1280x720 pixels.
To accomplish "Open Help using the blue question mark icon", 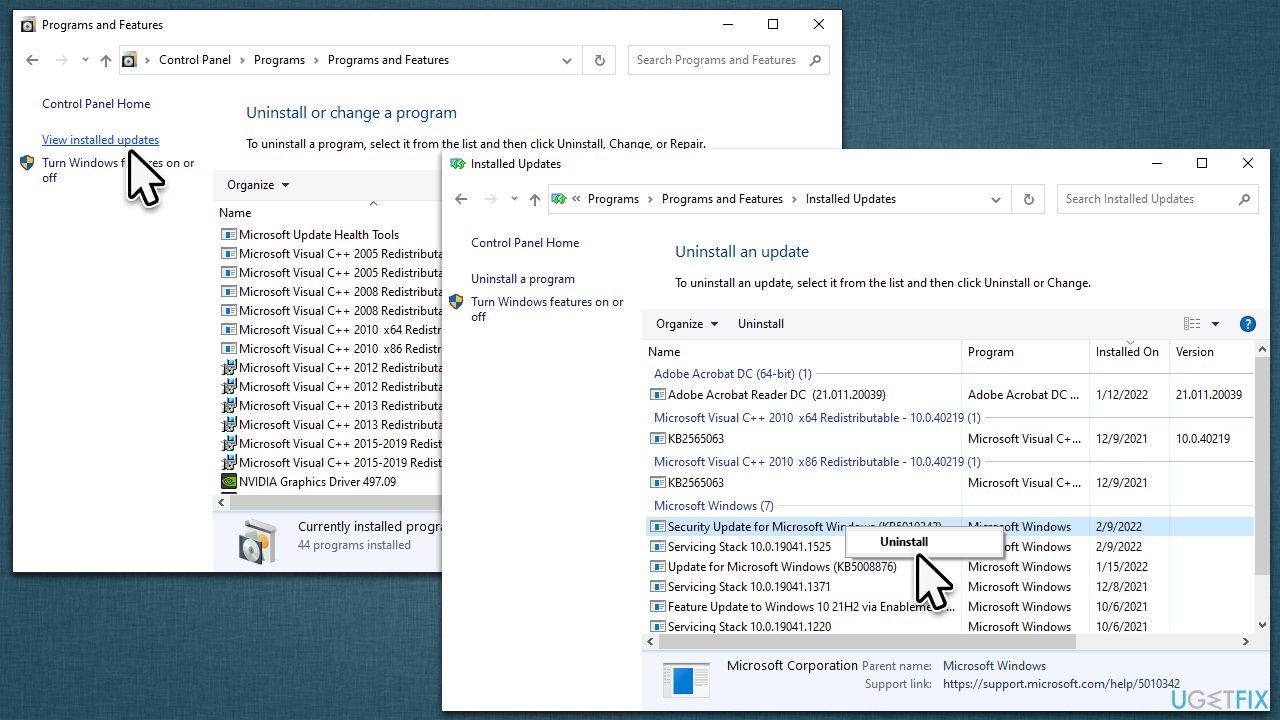I will 1247,323.
